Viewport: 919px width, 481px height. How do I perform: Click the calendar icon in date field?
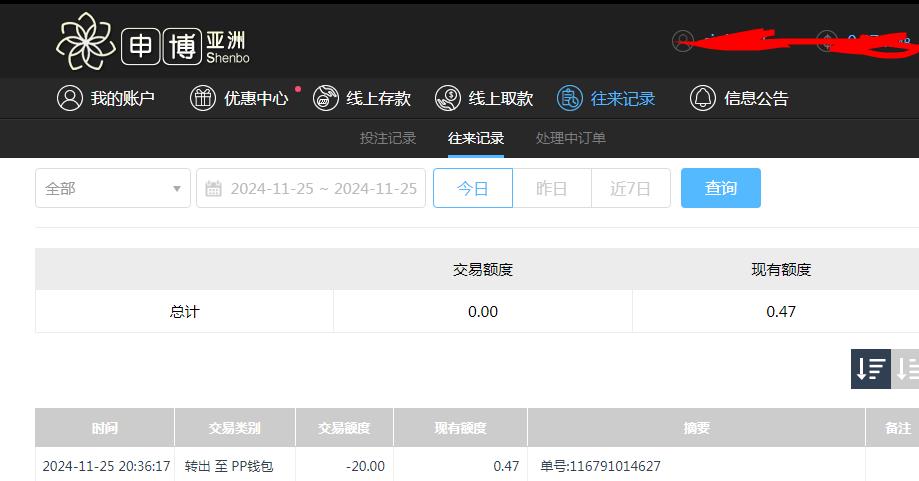[x=213, y=189]
